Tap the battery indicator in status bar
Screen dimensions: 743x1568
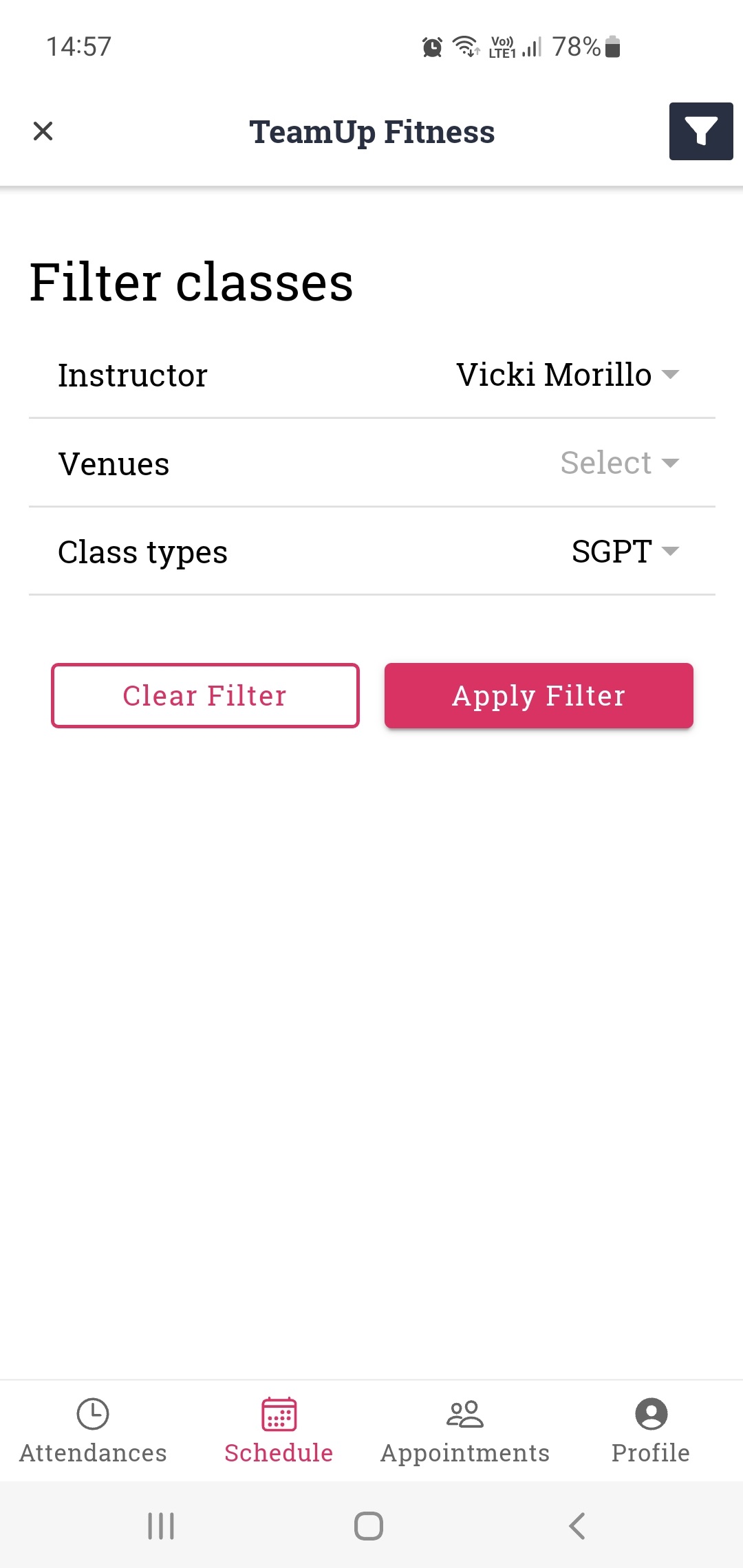pyautogui.click(x=612, y=47)
